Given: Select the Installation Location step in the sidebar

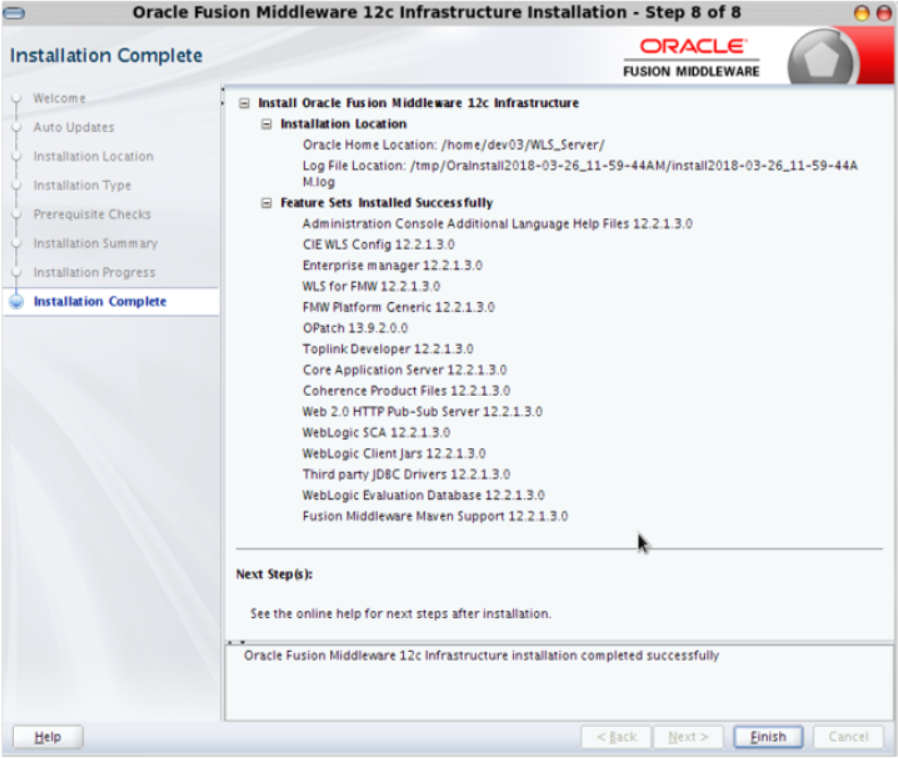Looking at the screenshot, I should click(x=93, y=156).
